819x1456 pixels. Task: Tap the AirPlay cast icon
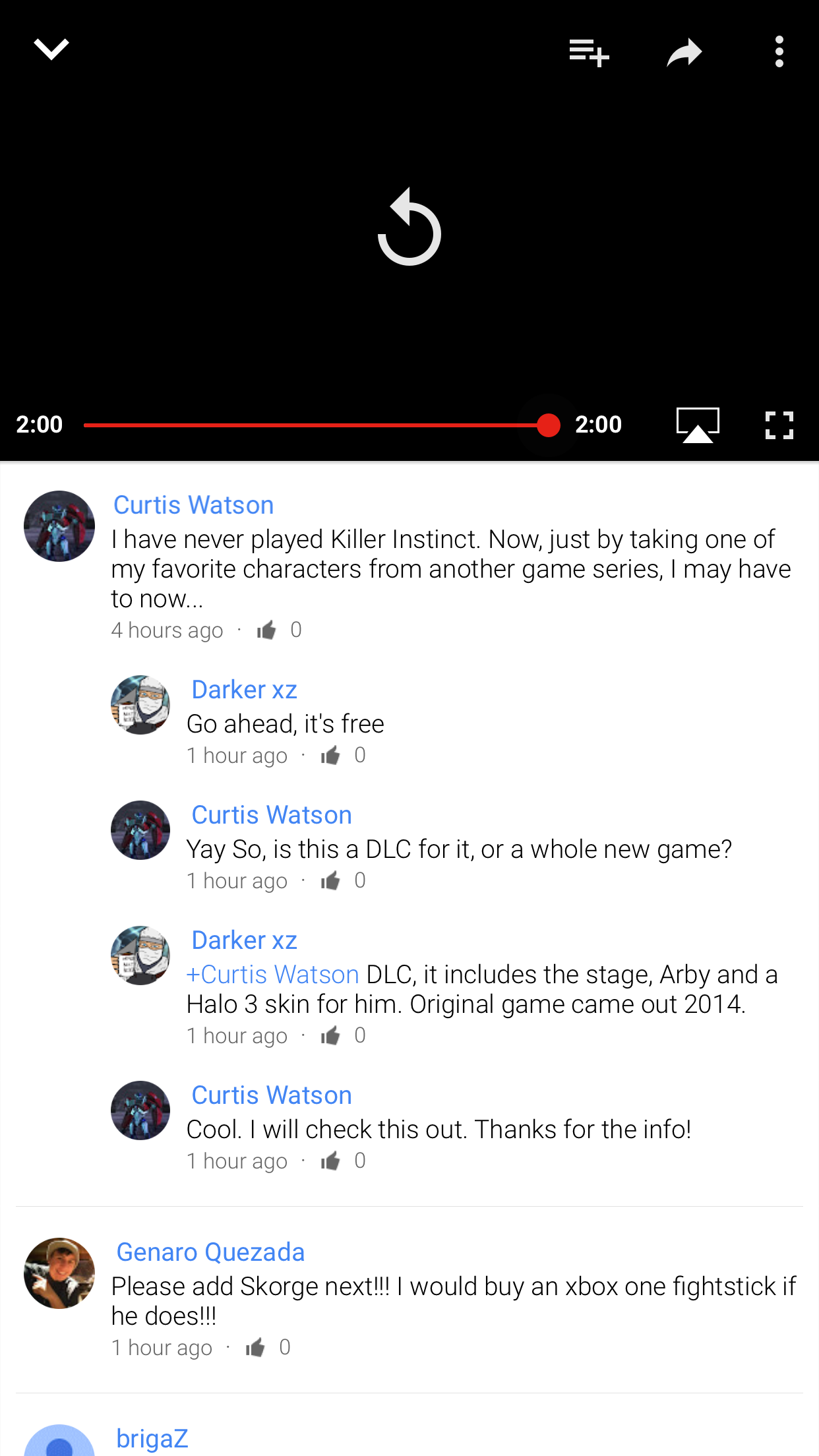(x=698, y=425)
